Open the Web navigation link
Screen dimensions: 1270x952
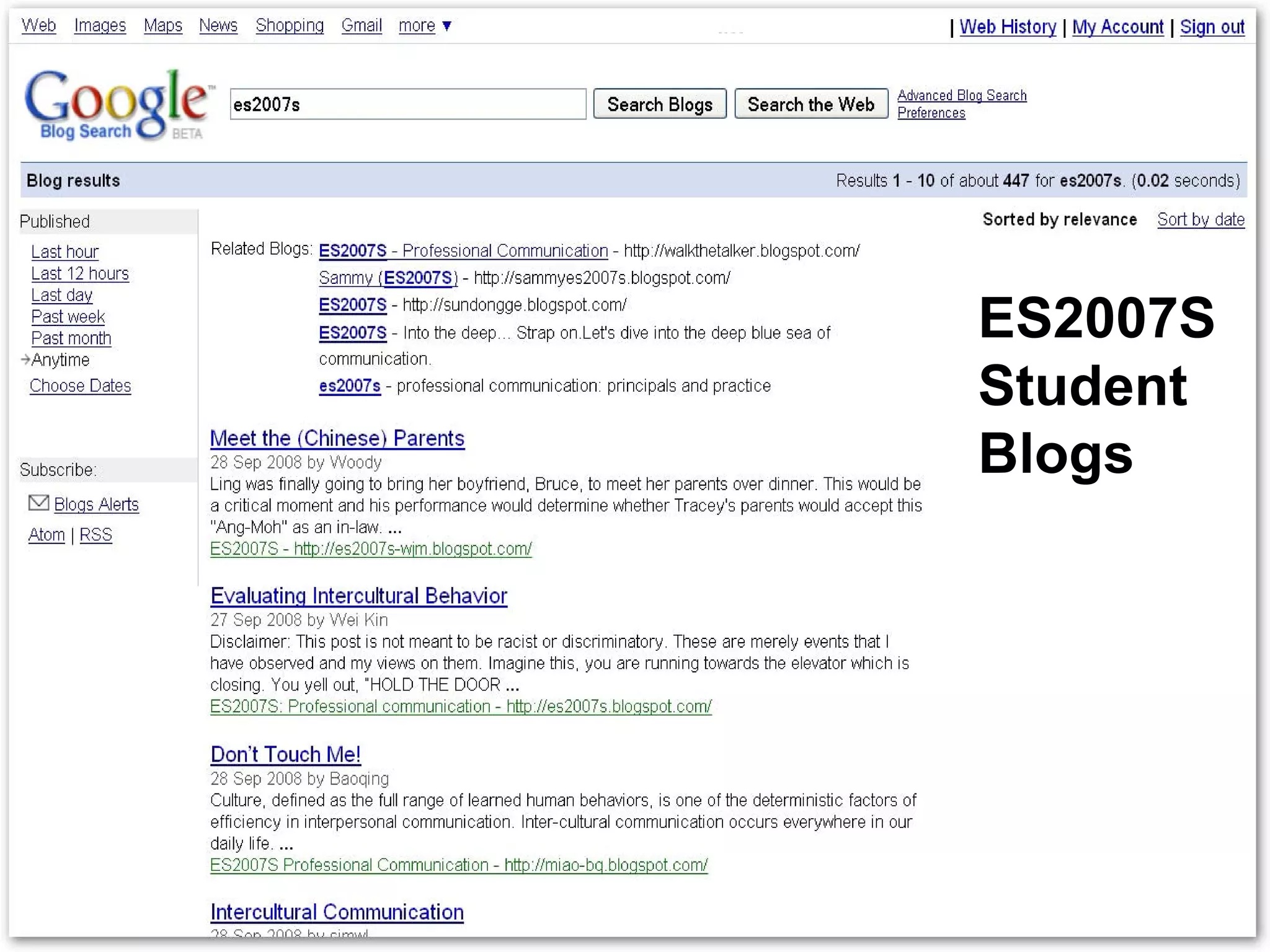point(38,25)
